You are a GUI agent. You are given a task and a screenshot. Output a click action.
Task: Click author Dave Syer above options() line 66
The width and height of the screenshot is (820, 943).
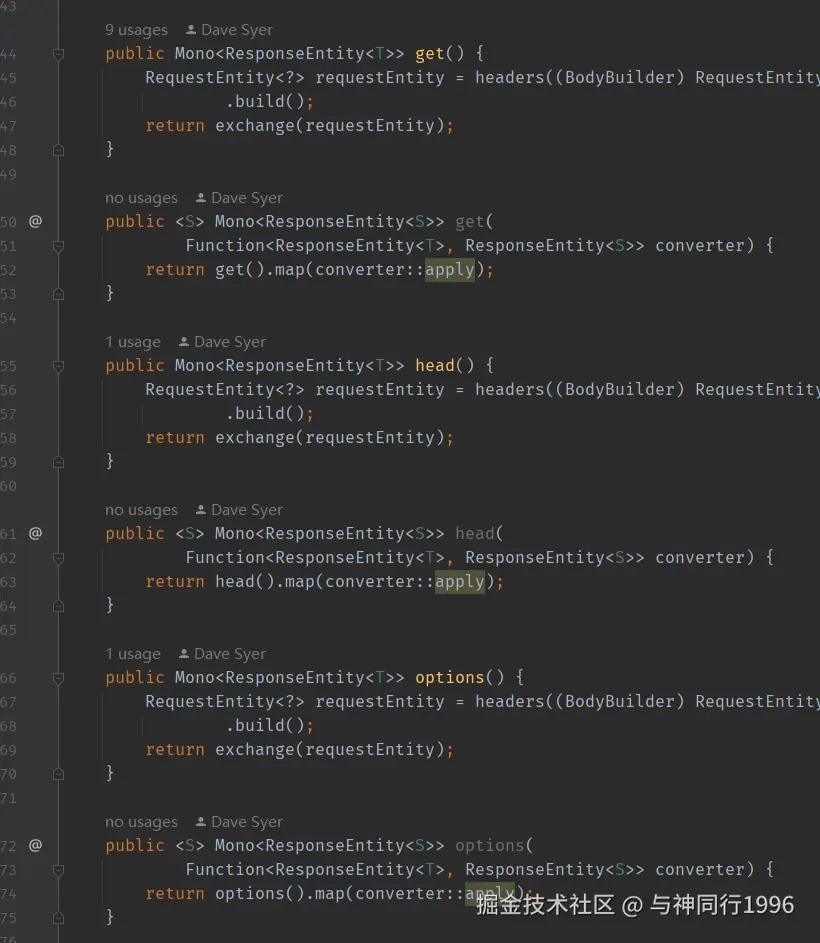(x=223, y=654)
